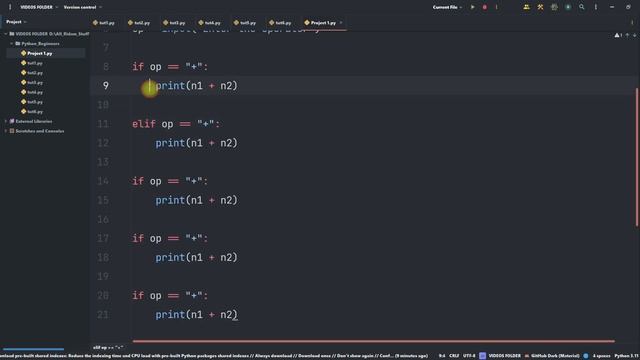This screenshot has width=640, height=360.
Task: Open Code With Me people icon
Action: coord(527,7)
